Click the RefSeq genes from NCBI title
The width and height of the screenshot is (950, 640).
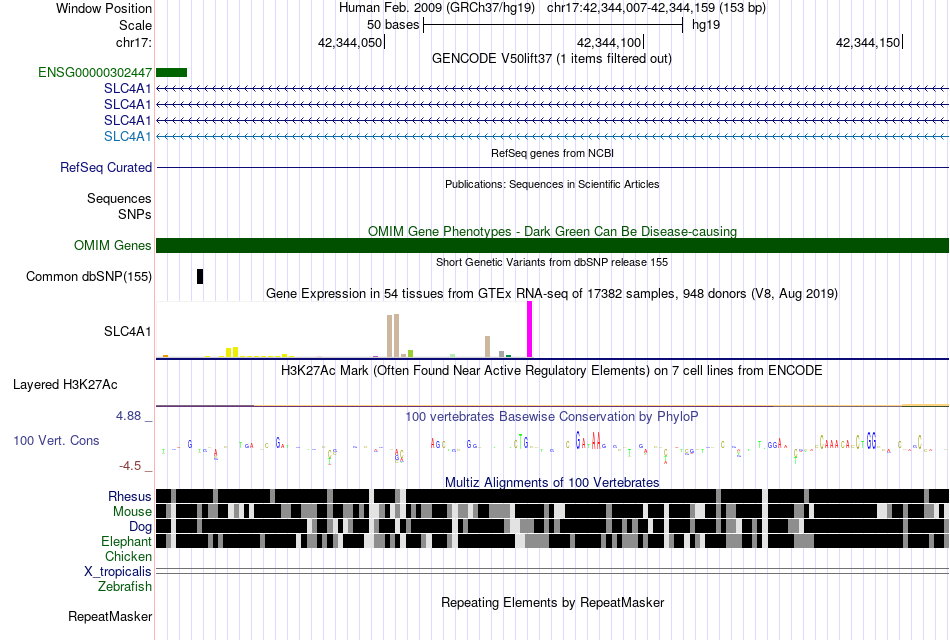pyautogui.click(x=553, y=153)
